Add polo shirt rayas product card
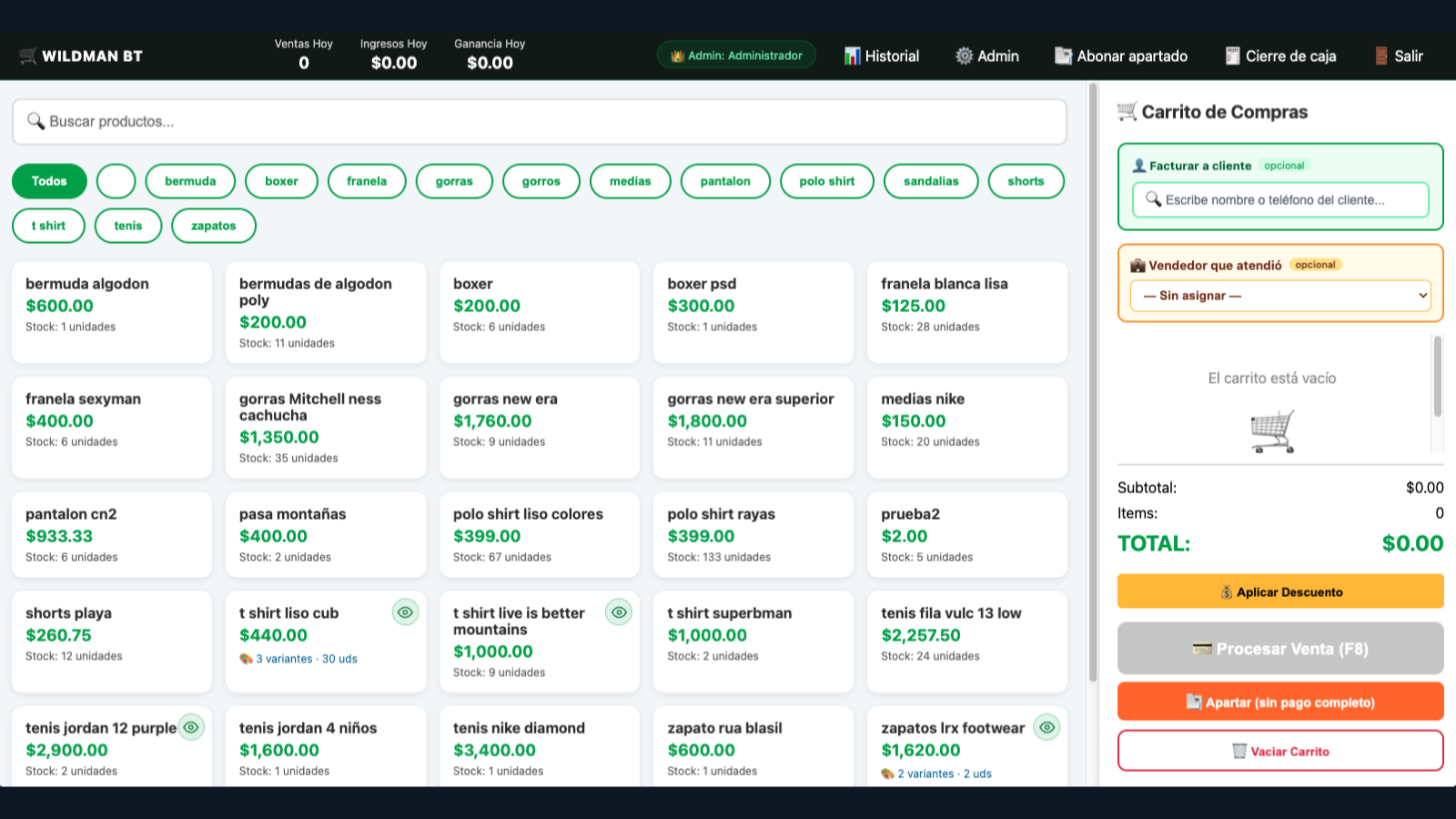This screenshot has width=1456, height=819. (753, 535)
